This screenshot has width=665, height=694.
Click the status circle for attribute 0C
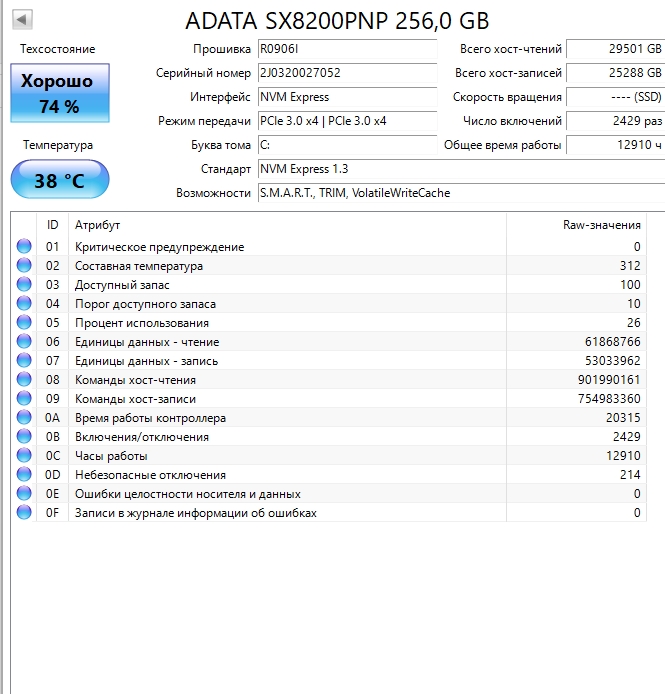[24, 455]
